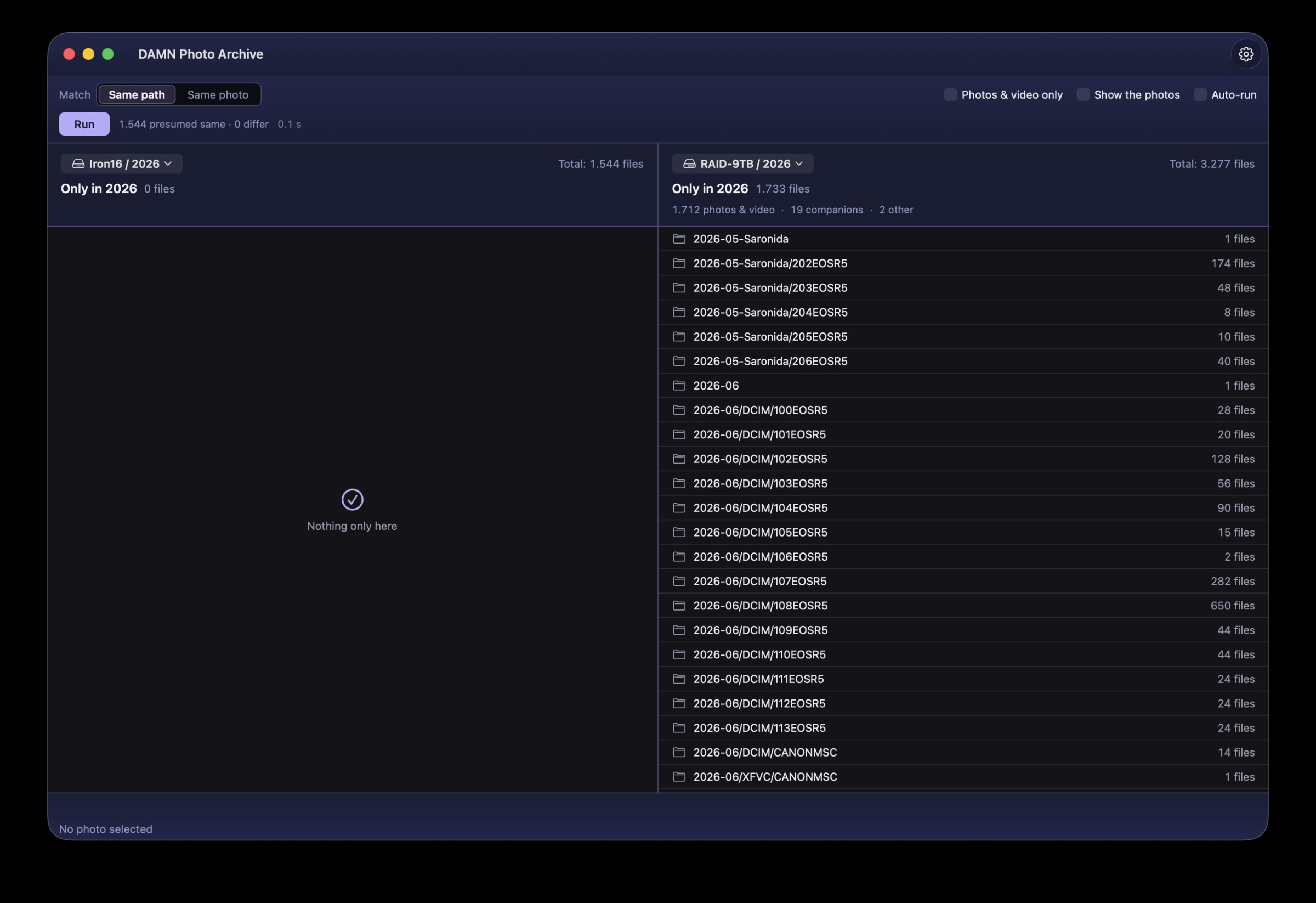Click the folder icon beside 2026-06/DCIM/110EOSR5
Viewport: 1316px width, 903px height.
(x=679, y=654)
